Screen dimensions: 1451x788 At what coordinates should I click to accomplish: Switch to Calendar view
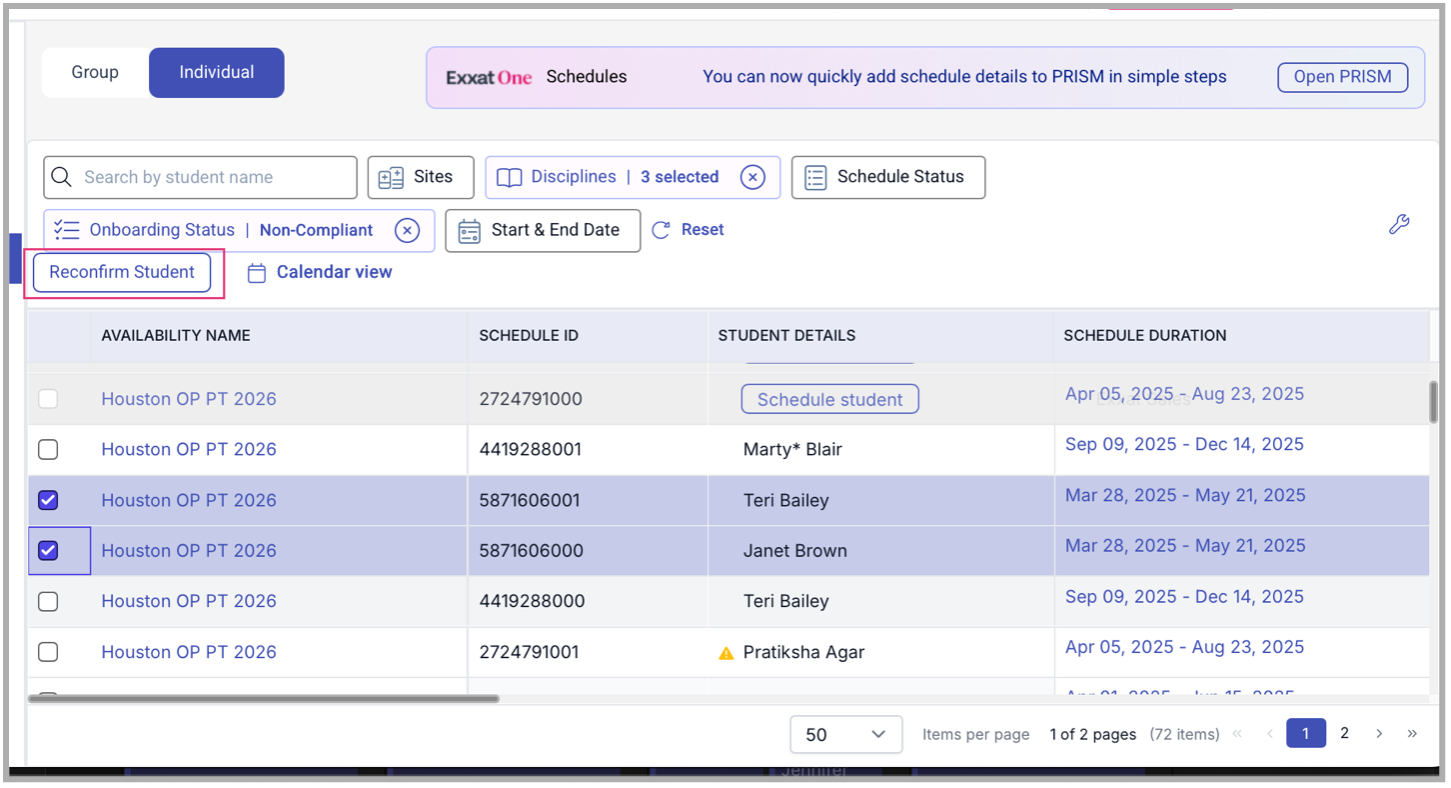click(x=320, y=272)
